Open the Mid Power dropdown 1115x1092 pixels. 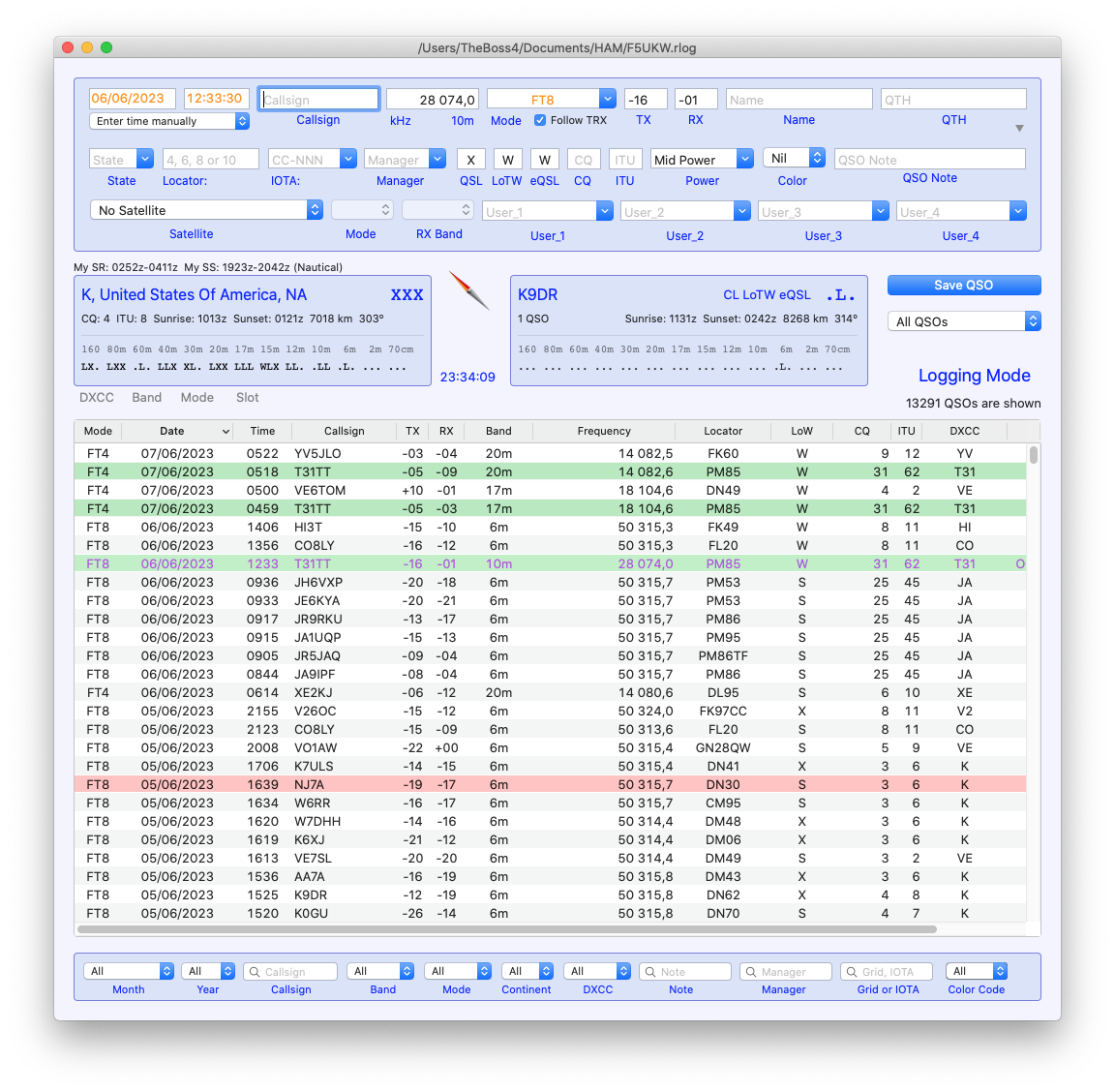pyautogui.click(x=744, y=159)
